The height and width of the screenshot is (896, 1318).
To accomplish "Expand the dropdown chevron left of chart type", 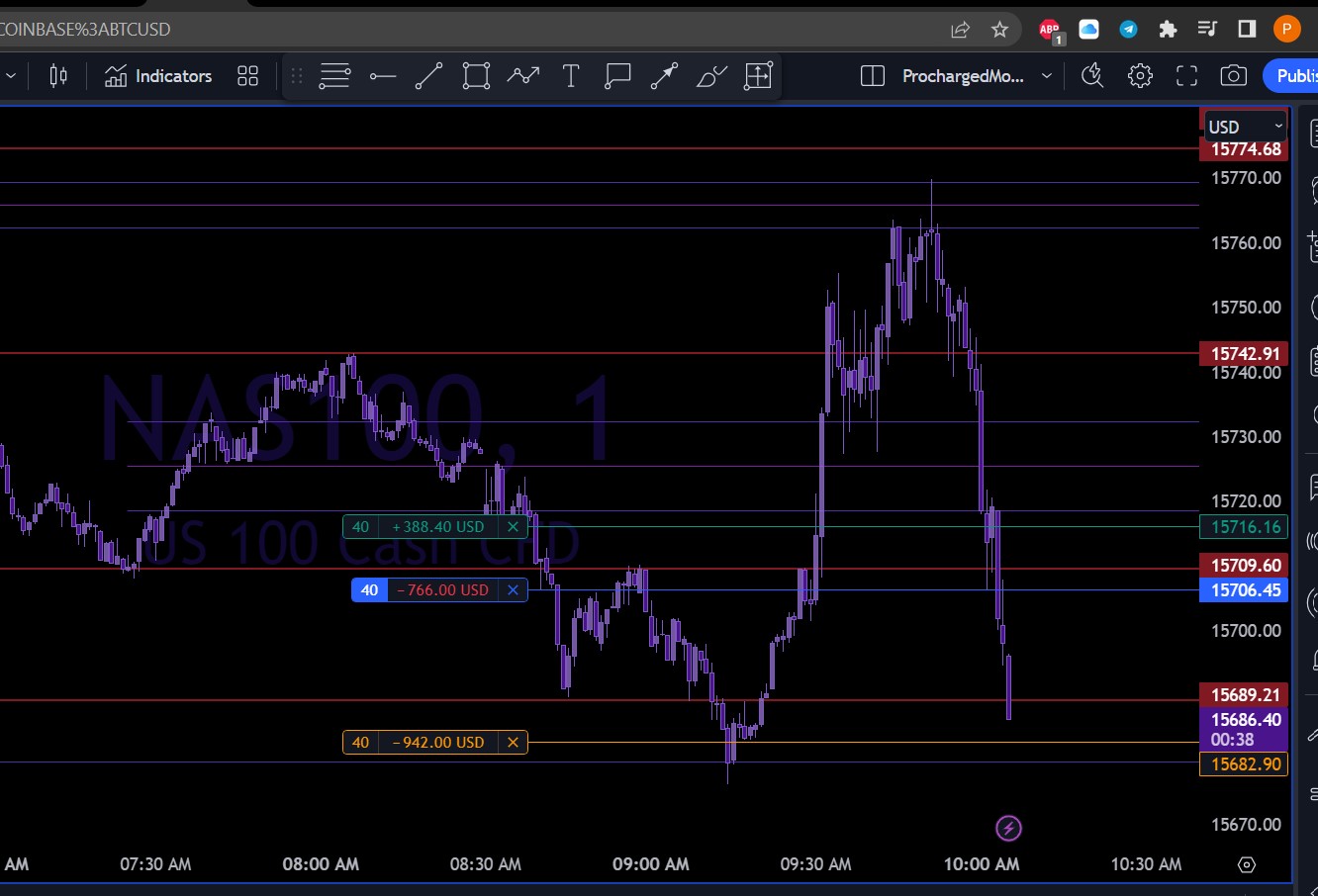I will (12, 76).
